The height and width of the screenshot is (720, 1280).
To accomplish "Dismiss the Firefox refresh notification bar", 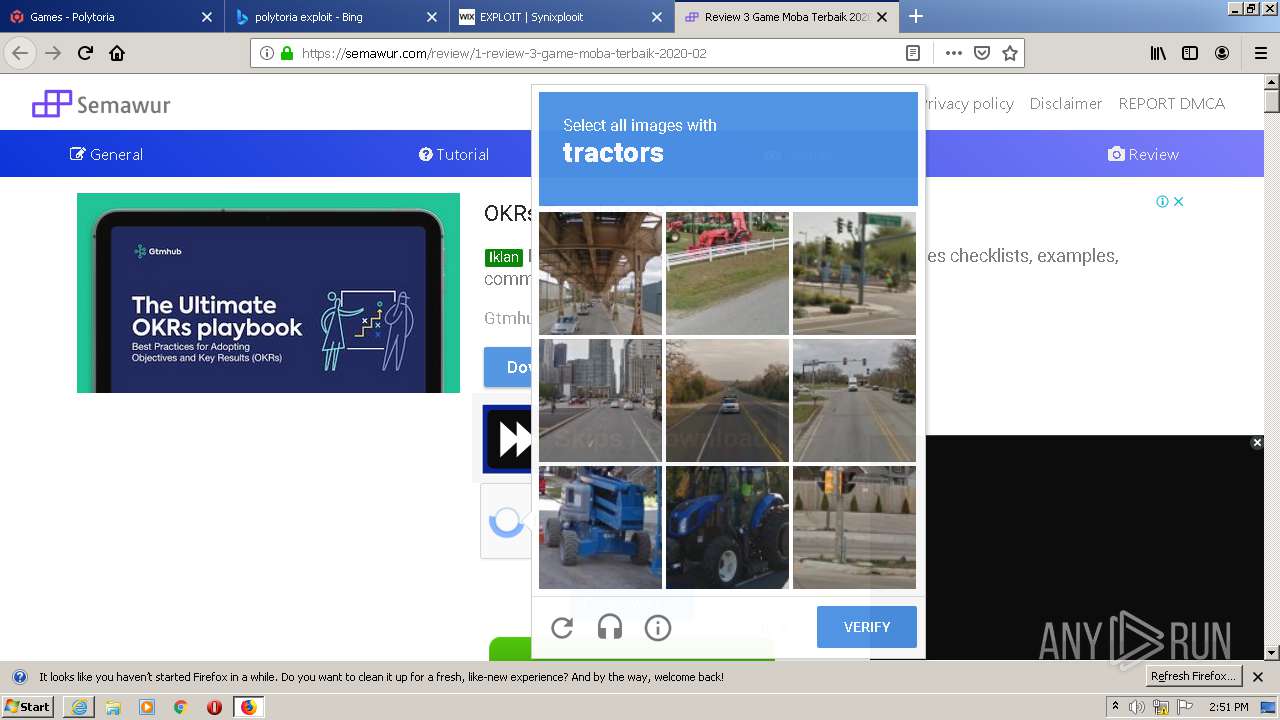I will (x=1258, y=677).
